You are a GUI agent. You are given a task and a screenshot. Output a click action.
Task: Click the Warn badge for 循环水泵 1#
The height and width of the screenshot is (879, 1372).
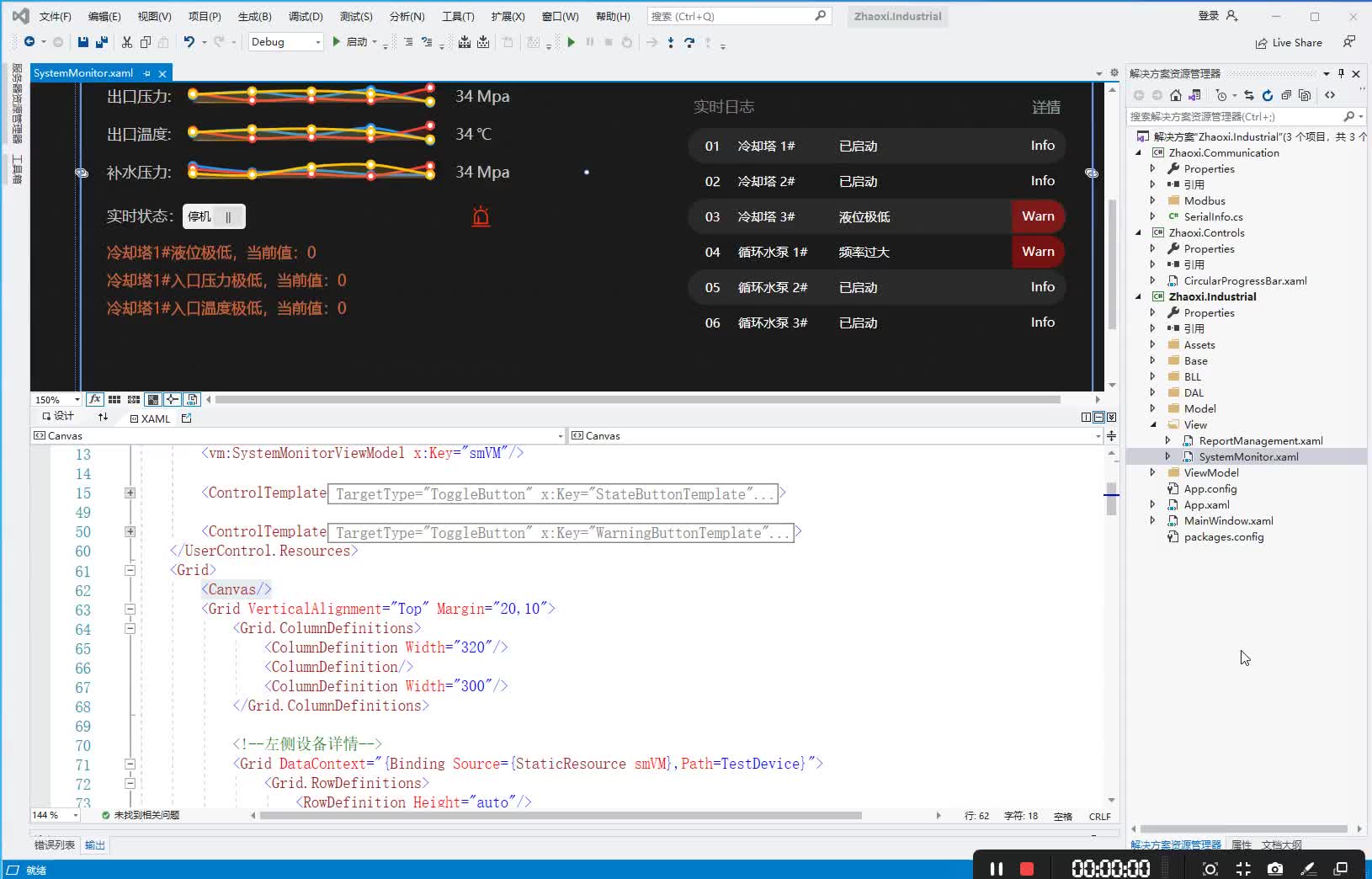pos(1038,252)
